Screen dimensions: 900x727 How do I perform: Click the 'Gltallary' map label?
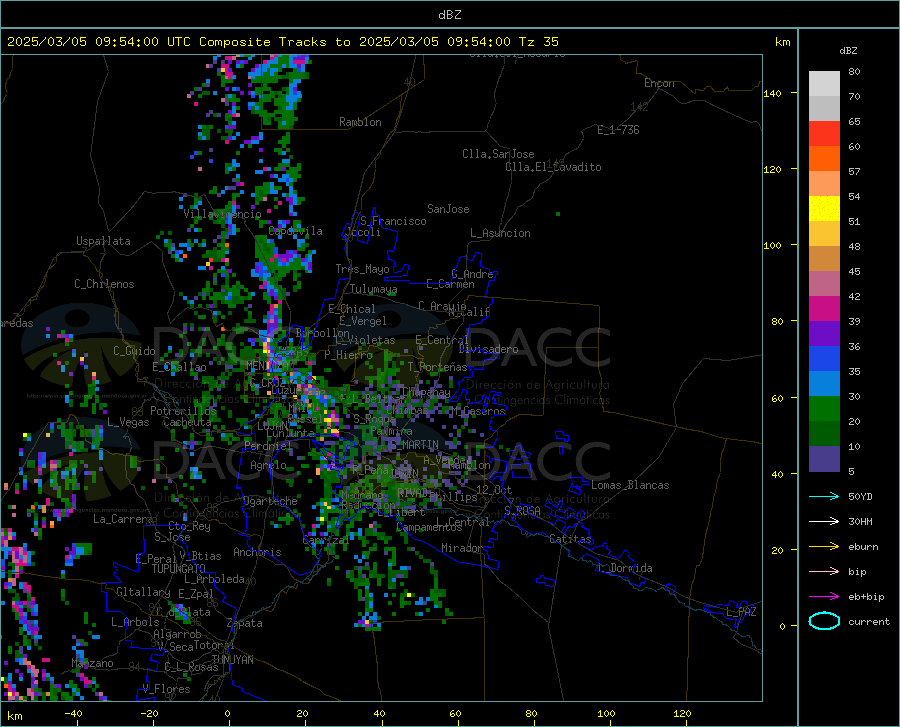click(x=143, y=592)
